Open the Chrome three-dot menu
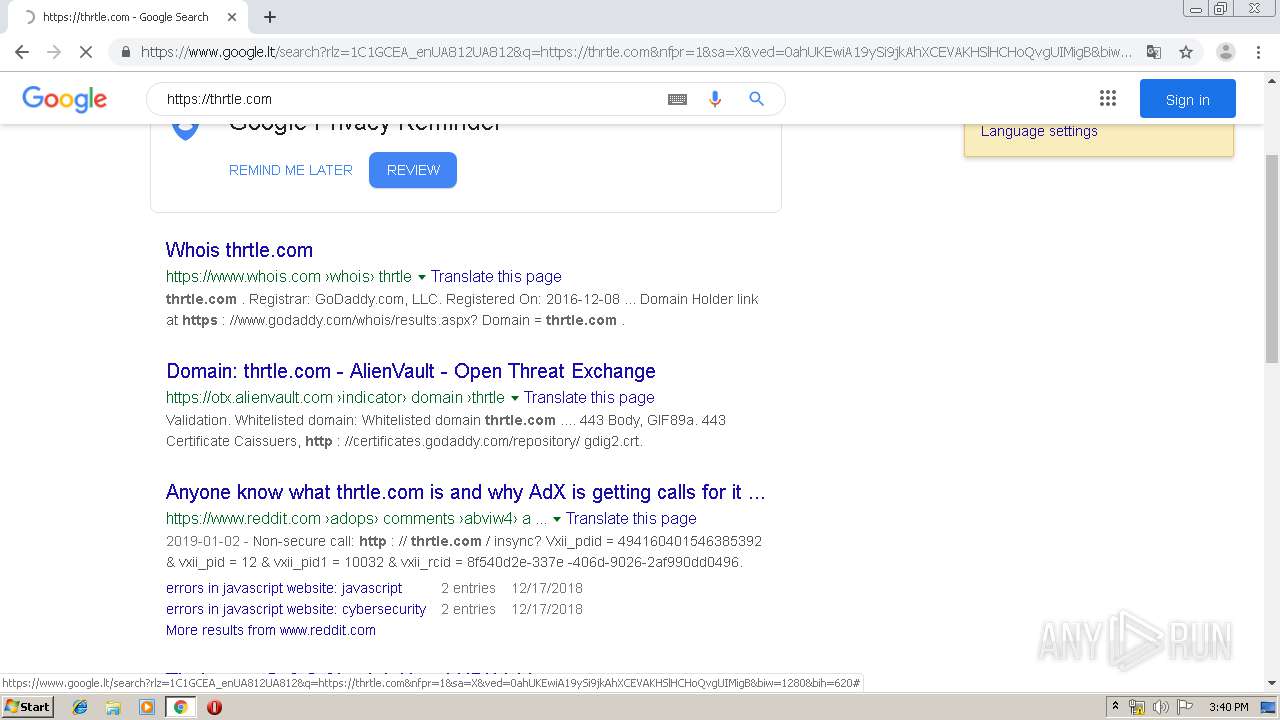 pos(1258,52)
